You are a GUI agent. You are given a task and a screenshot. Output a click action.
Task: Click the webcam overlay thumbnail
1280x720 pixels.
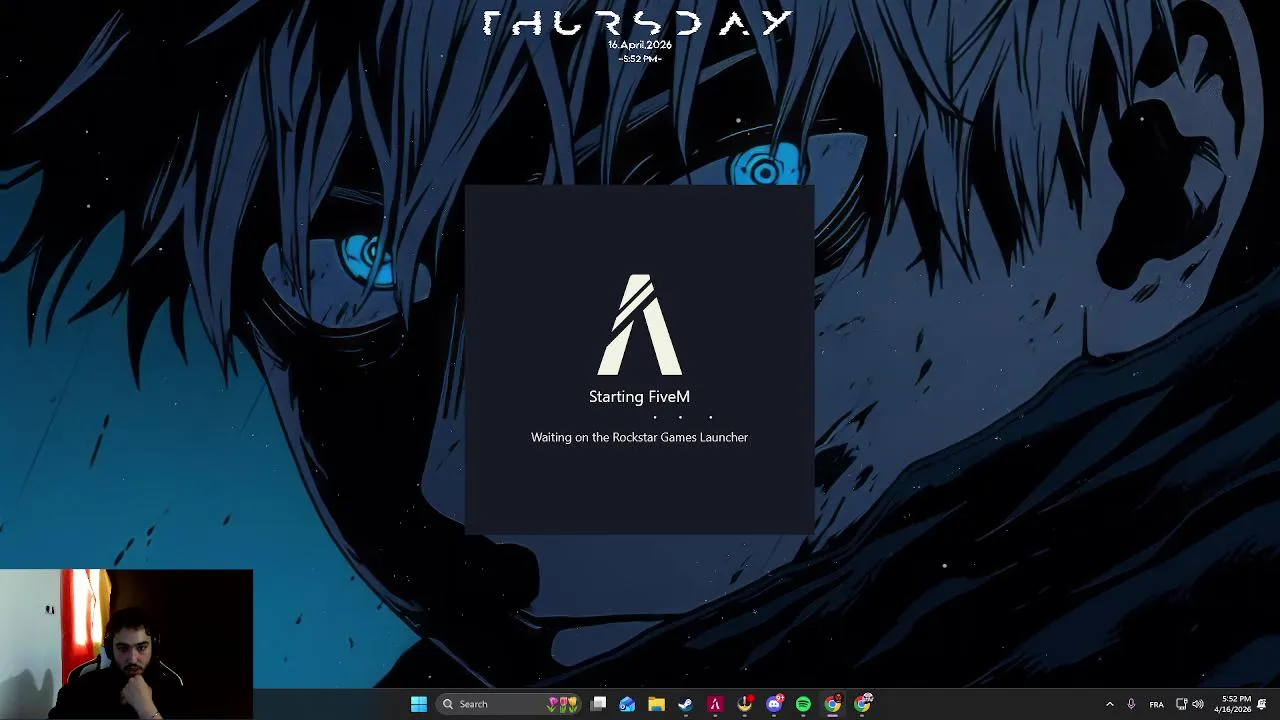(x=127, y=644)
